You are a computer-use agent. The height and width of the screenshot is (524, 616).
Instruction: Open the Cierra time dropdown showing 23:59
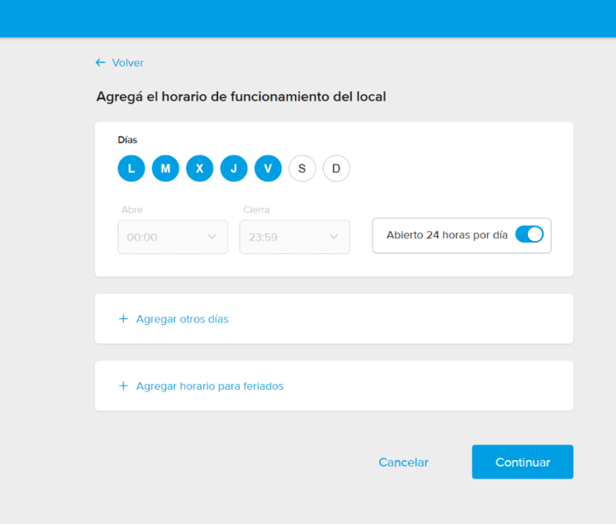295,237
